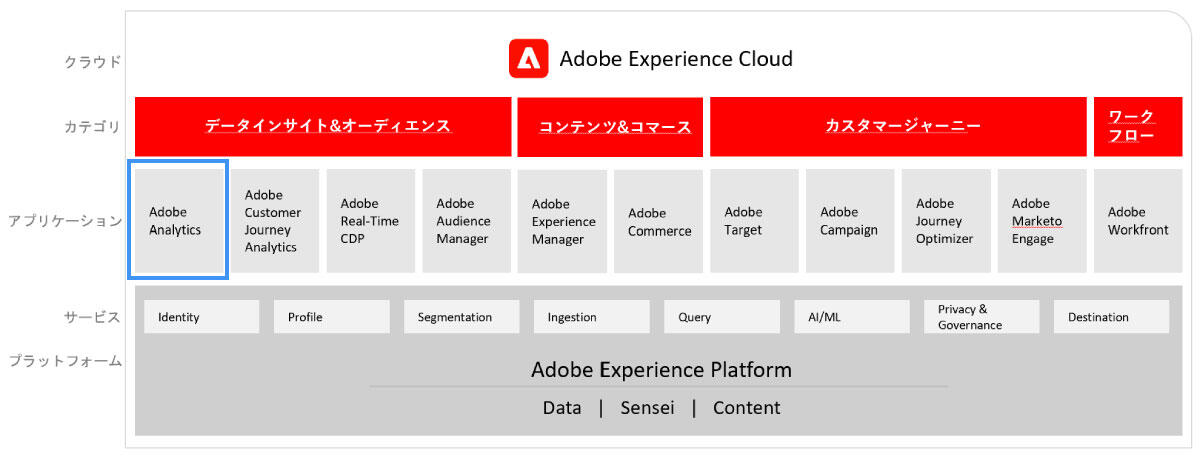Click the Adobe Audience Manager tile
The image size is (1200, 462).
point(467,221)
